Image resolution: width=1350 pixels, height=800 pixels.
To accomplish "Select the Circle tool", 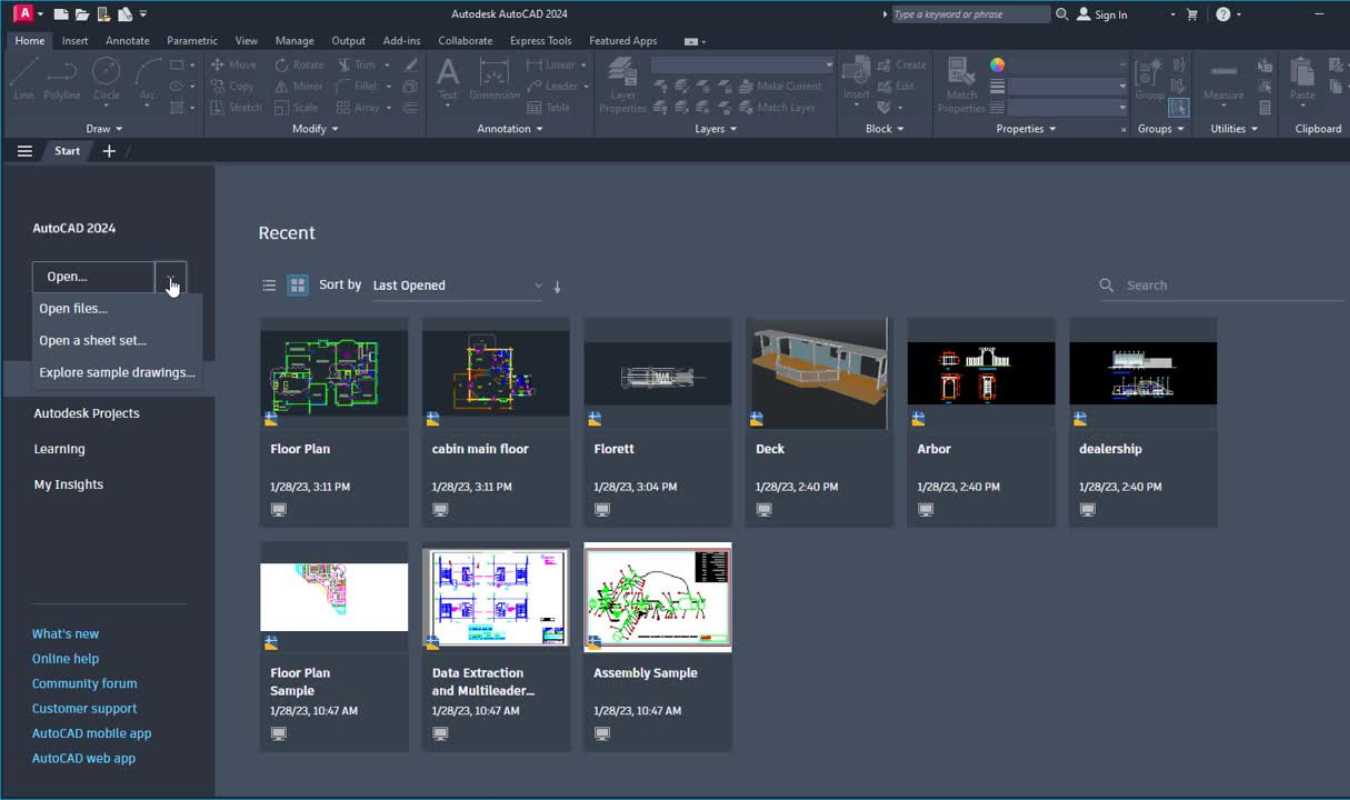I will click(106, 78).
